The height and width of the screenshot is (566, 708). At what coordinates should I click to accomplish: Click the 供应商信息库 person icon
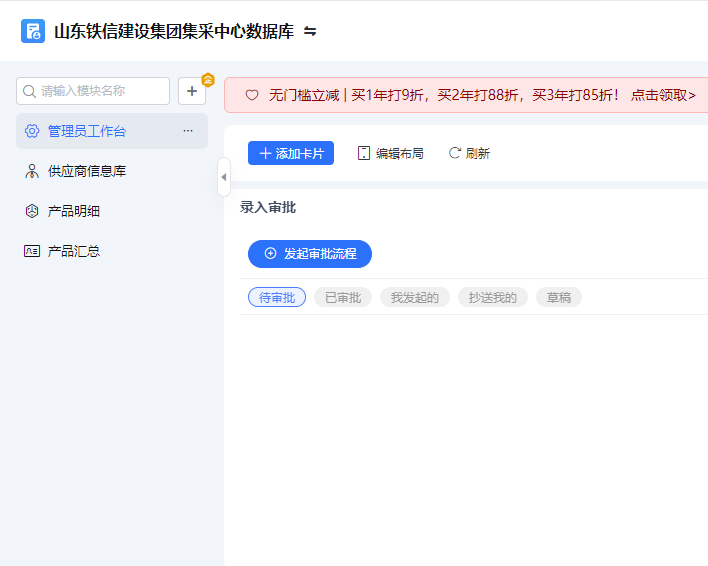coord(31,171)
